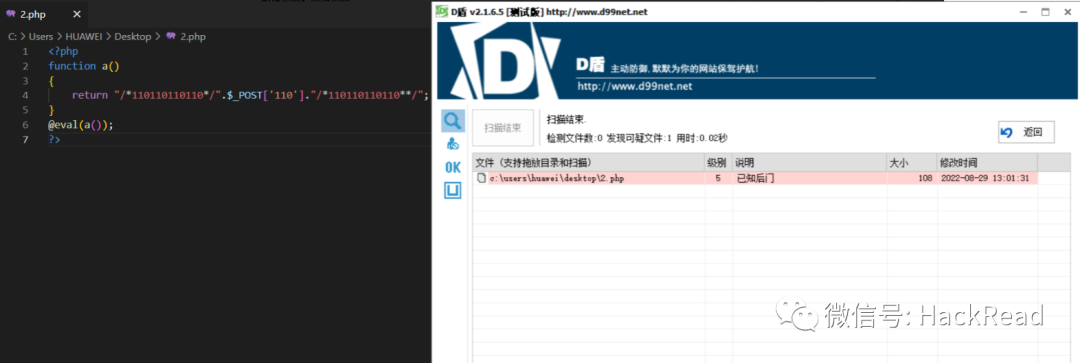Select the magnifier scan icon in sidebar
Image resolution: width=1080 pixels, height=363 pixels.
[x=453, y=121]
